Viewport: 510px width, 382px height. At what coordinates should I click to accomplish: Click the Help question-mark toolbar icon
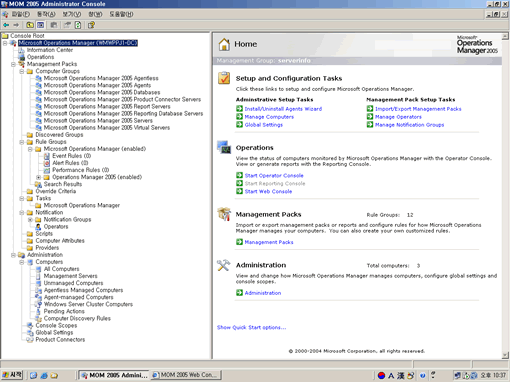pos(91,25)
